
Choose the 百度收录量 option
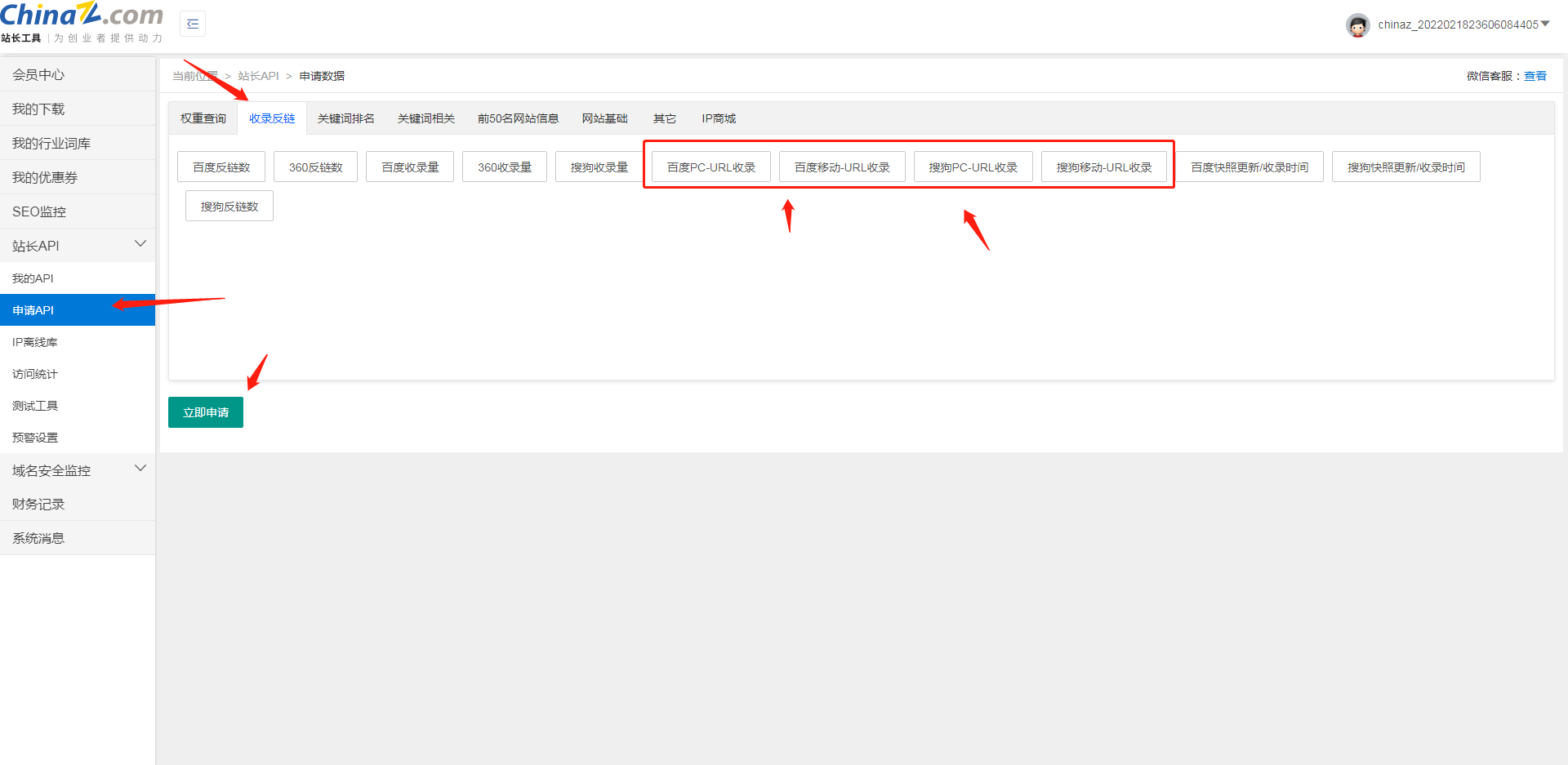pos(410,167)
